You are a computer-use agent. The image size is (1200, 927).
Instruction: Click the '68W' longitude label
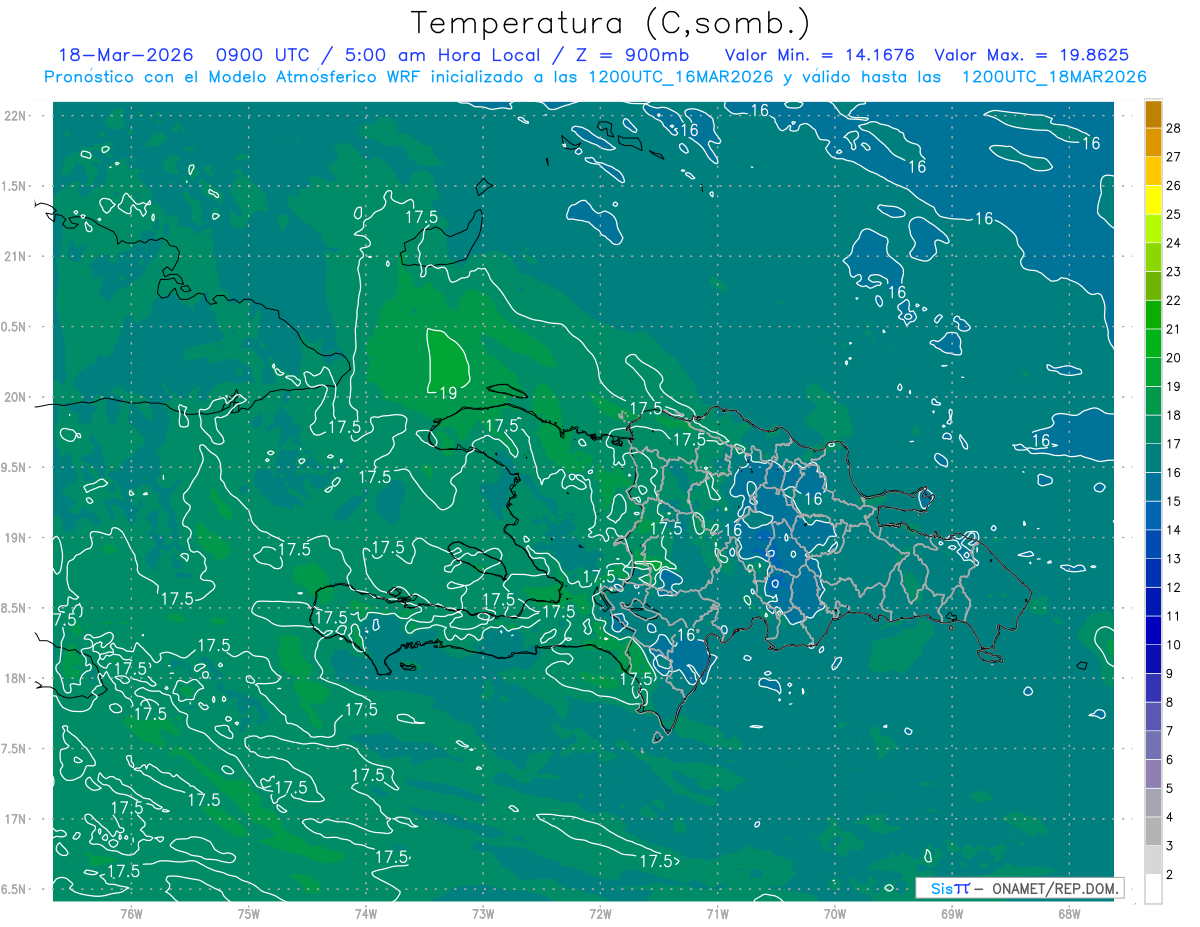click(1069, 913)
